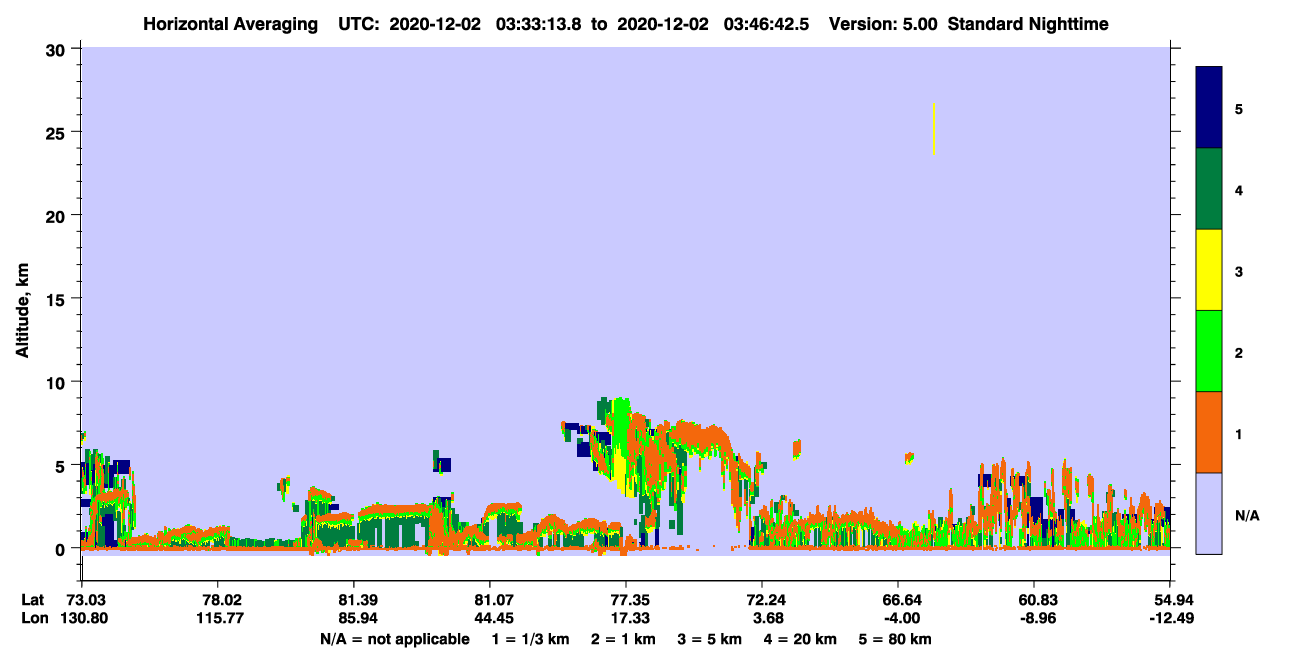Click the colorbar label 2
Viewport: 1300px width, 667px height.
1239,353
